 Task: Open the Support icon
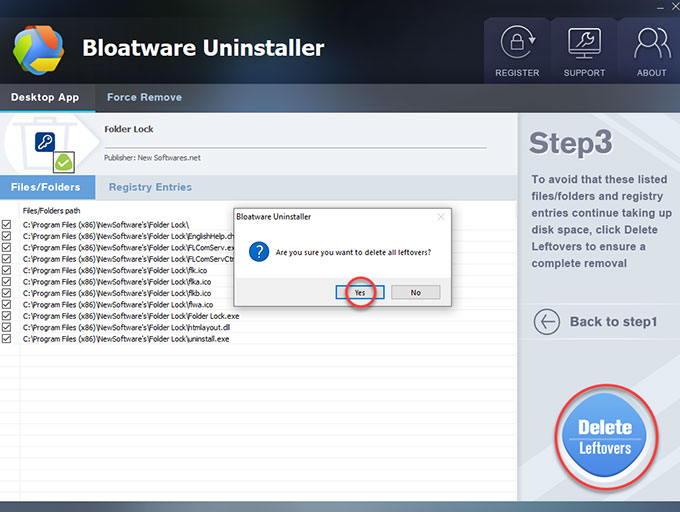pyautogui.click(x=584, y=51)
